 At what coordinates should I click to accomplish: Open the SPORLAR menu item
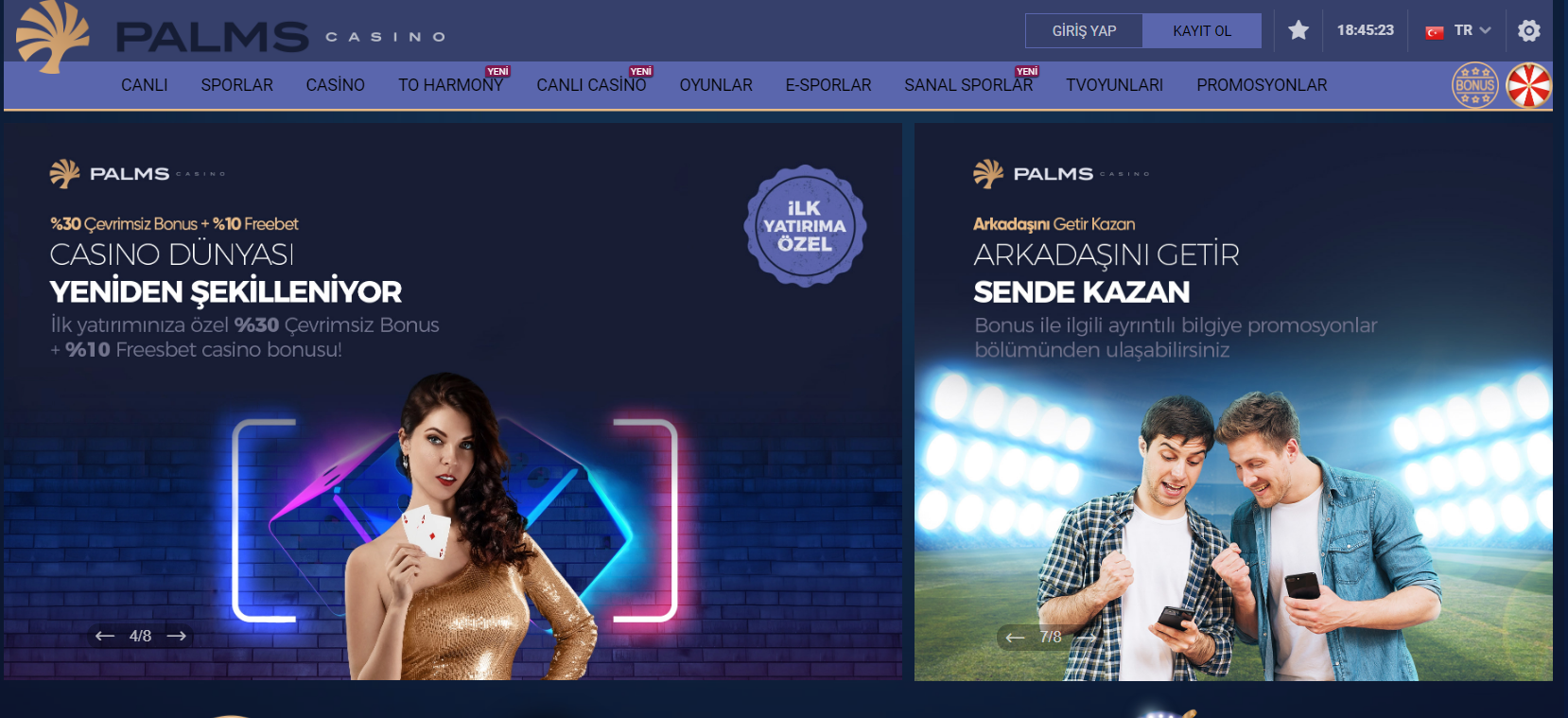[x=237, y=85]
